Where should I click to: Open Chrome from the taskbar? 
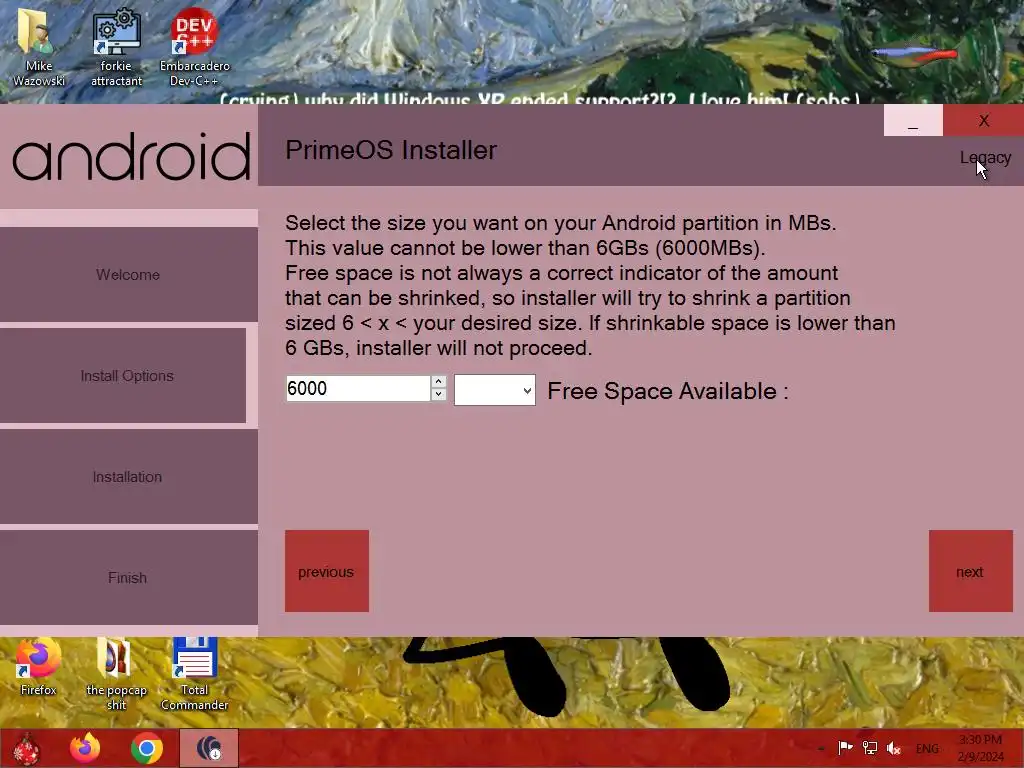147,748
